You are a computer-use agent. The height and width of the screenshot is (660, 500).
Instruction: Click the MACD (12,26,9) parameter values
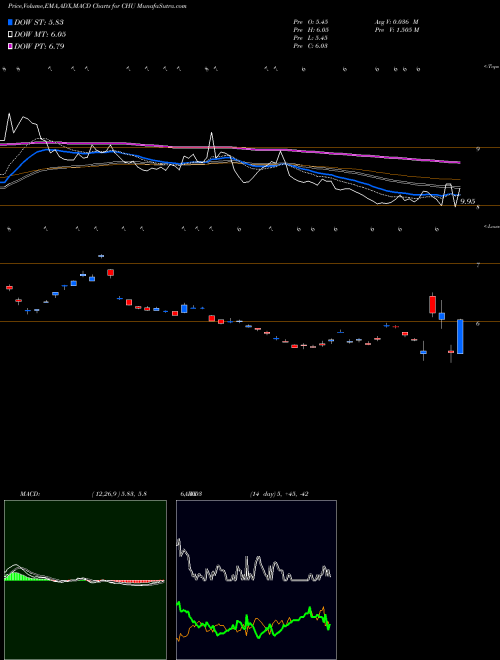(119, 494)
